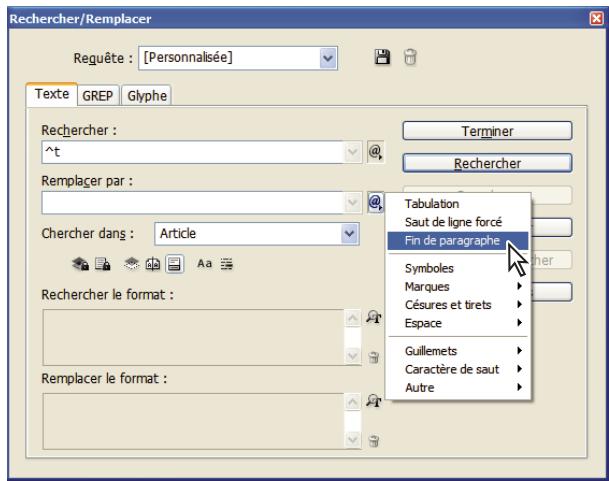Clear Remplacer le format attributes with trash icon

373,441
